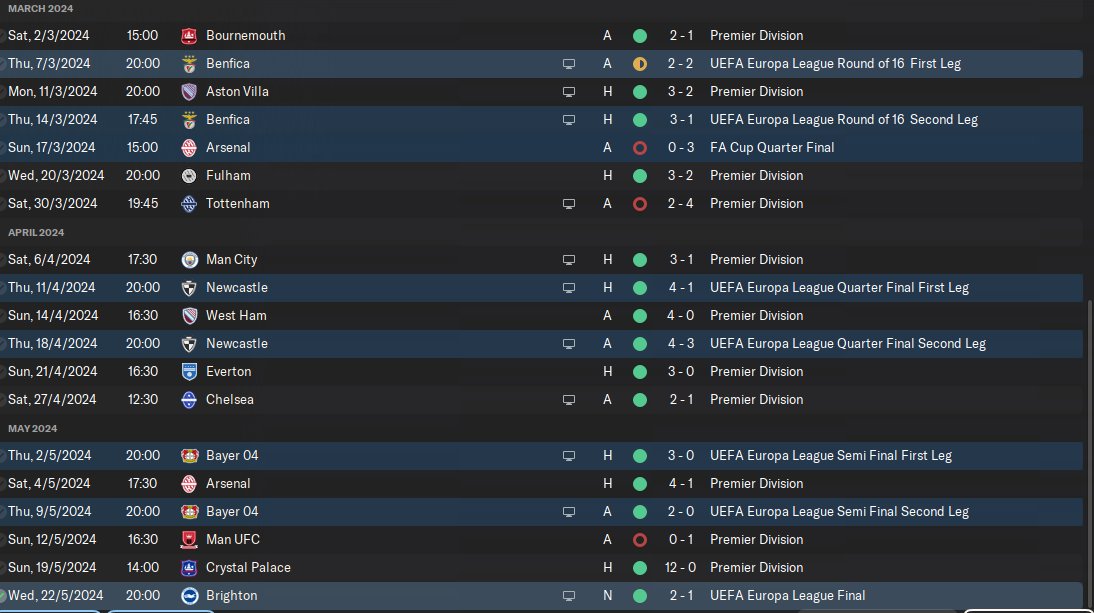Click red loss indicator for Man UFC match
This screenshot has height=613, width=1094.
(x=640, y=539)
